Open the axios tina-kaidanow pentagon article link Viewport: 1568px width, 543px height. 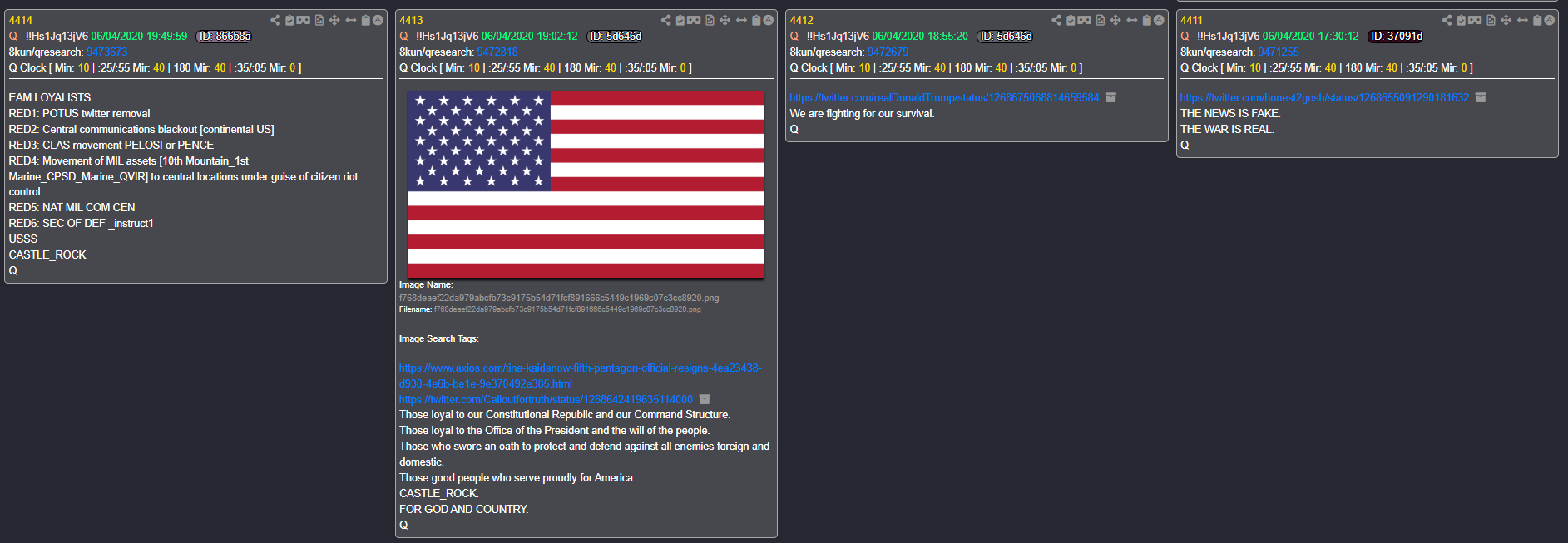(580, 376)
